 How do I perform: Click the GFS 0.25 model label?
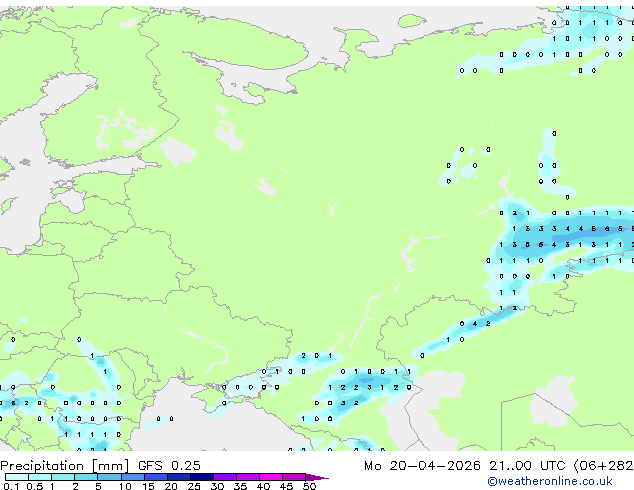tap(169, 465)
